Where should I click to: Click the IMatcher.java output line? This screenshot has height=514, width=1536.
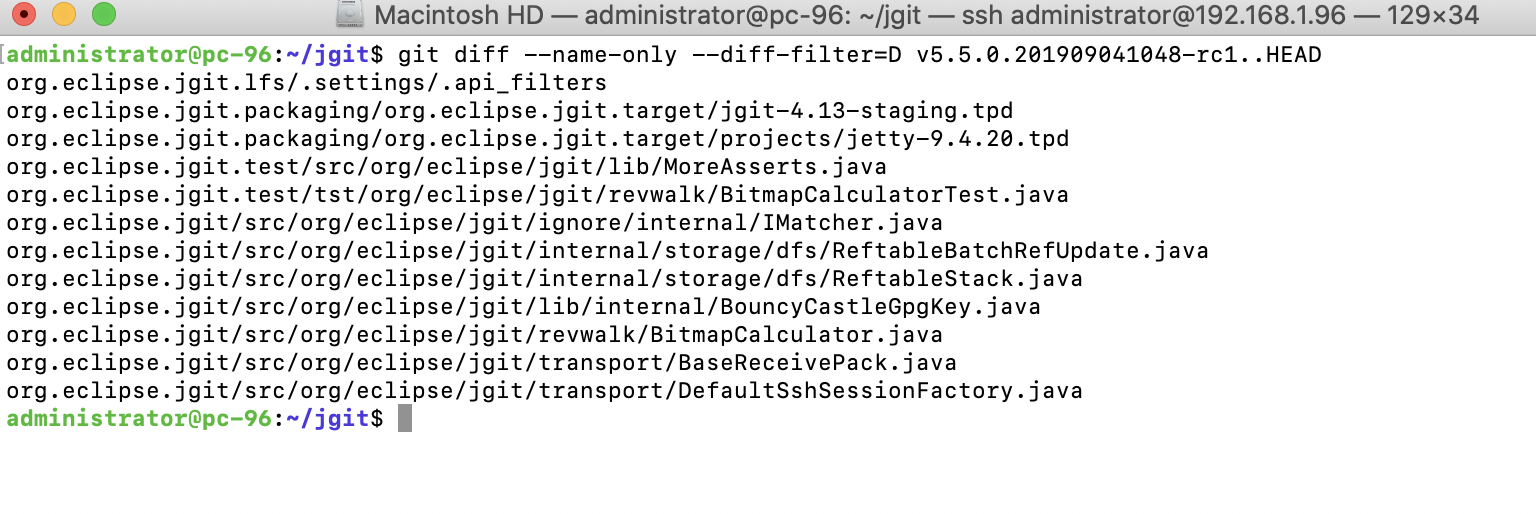click(x=474, y=223)
